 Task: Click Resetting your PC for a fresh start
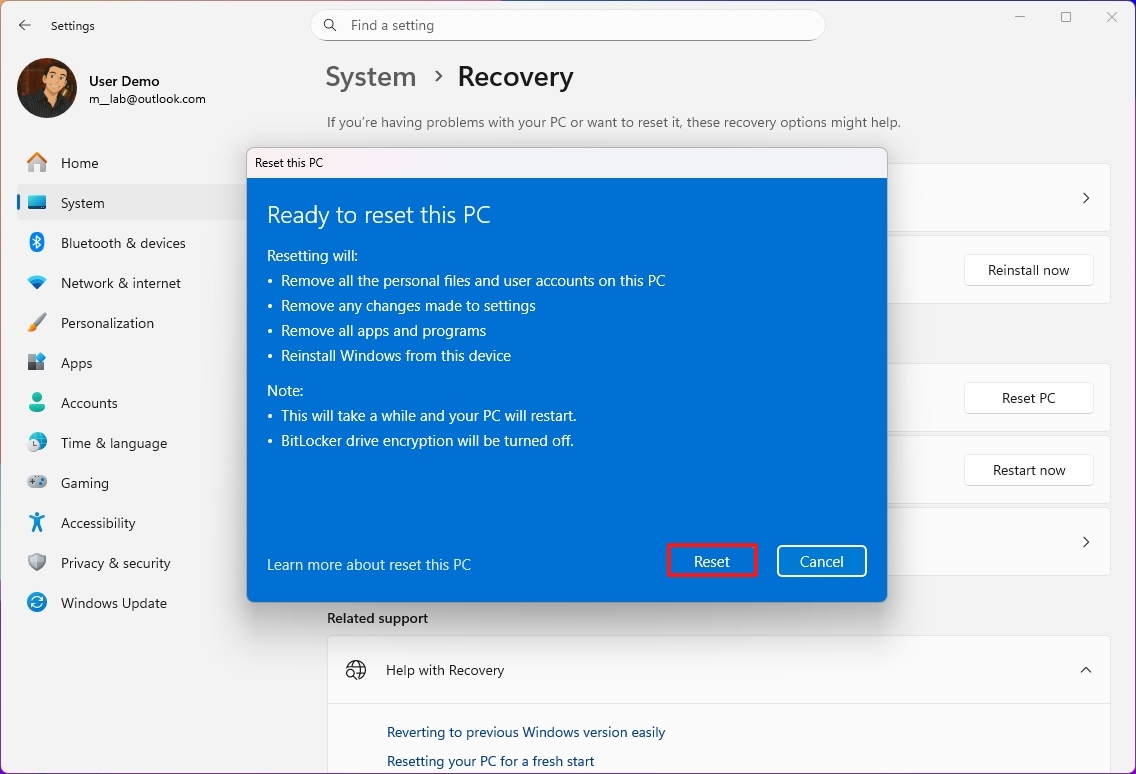click(x=490, y=761)
